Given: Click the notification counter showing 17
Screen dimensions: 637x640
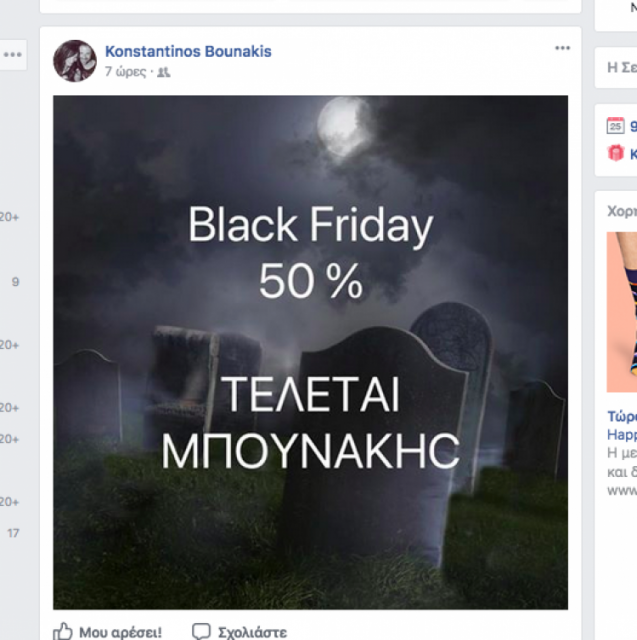Looking at the screenshot, I should [13, 533].
